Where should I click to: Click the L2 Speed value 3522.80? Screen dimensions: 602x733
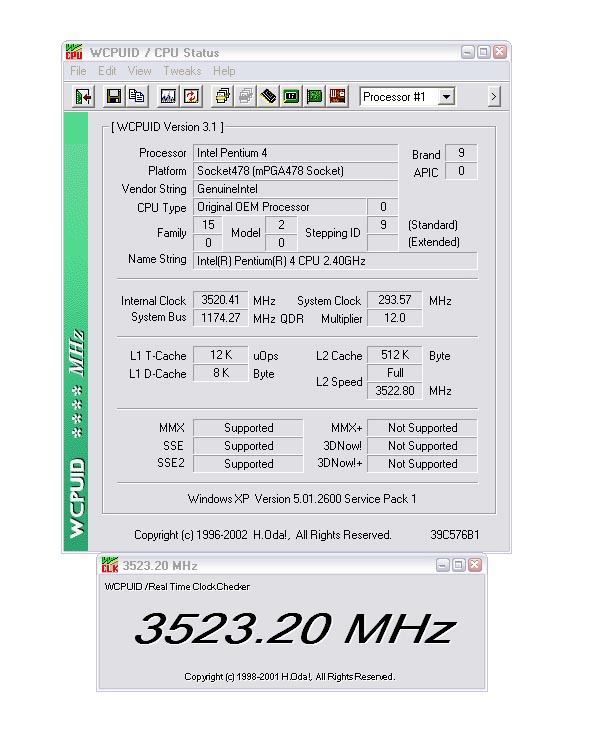pyautogui.click(x=394, y=391)
